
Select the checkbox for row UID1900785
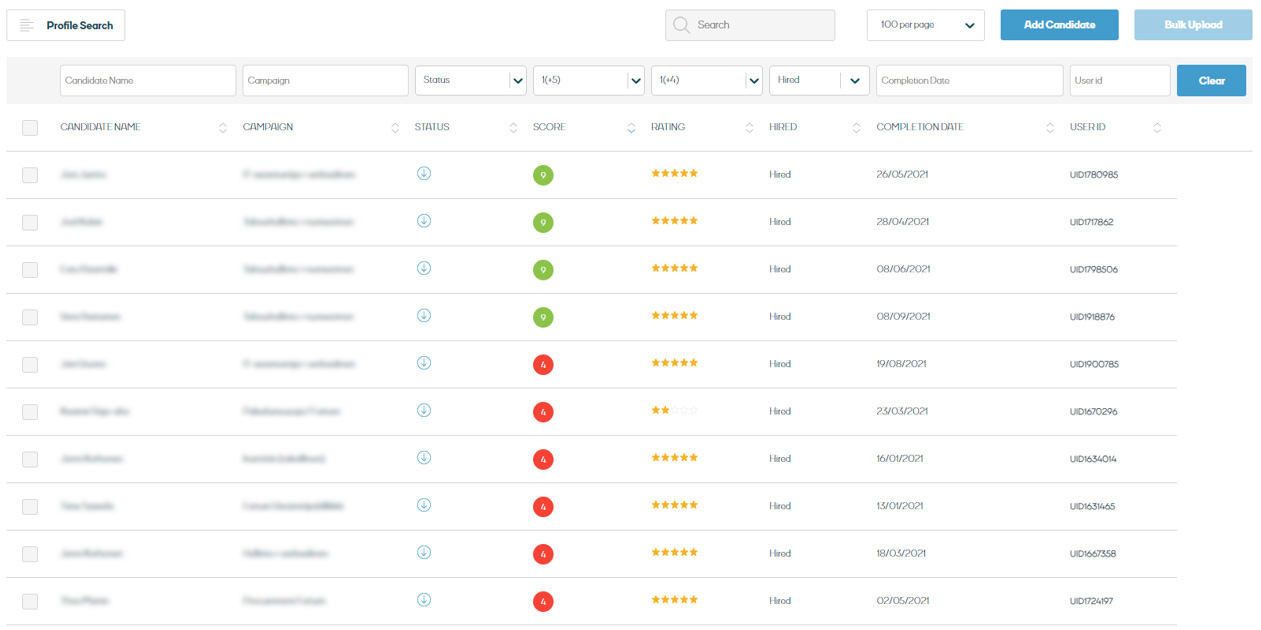coord(30,365)
